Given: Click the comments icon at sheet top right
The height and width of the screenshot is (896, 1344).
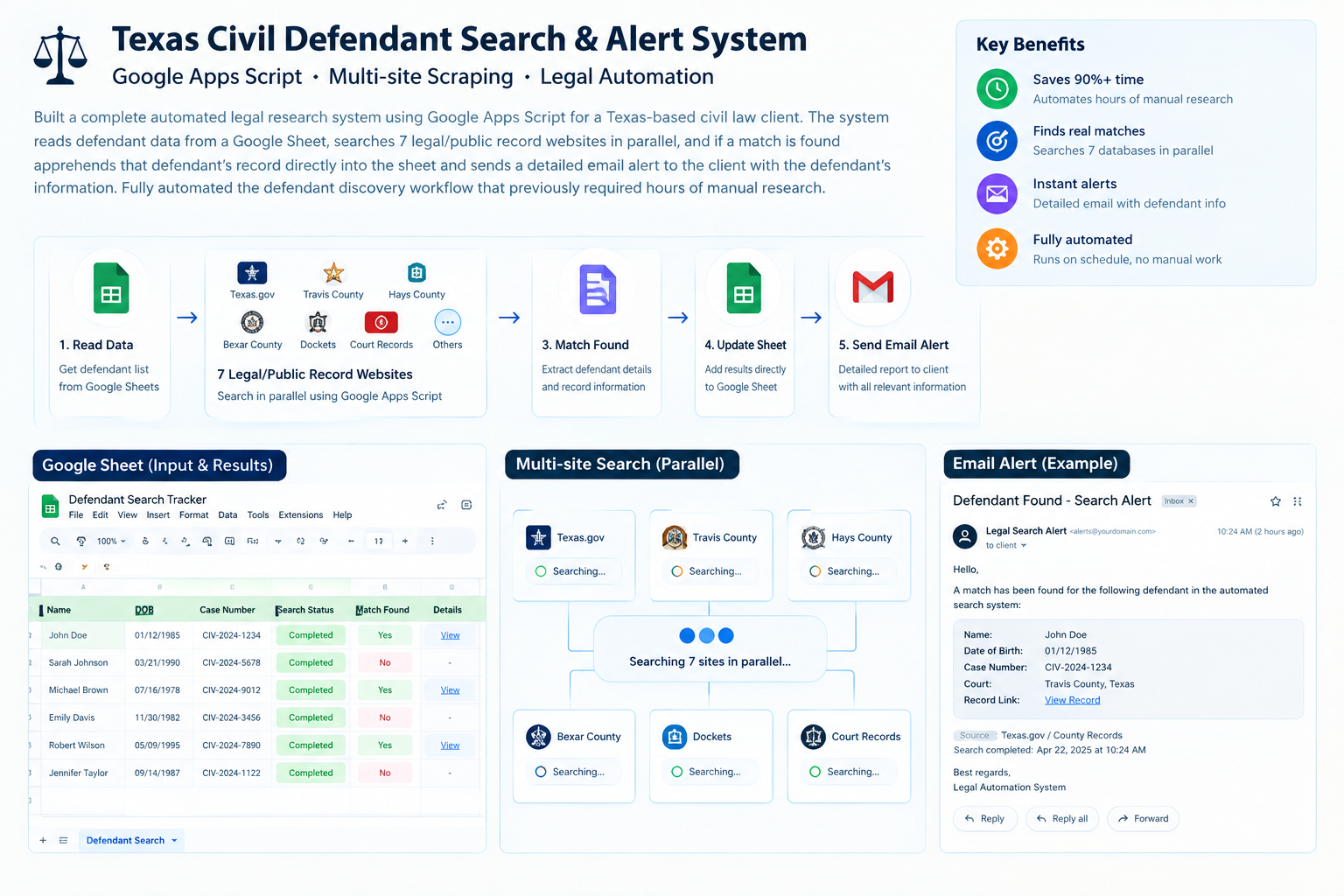Looking at the screenshot, I should (x=466, y=505).
